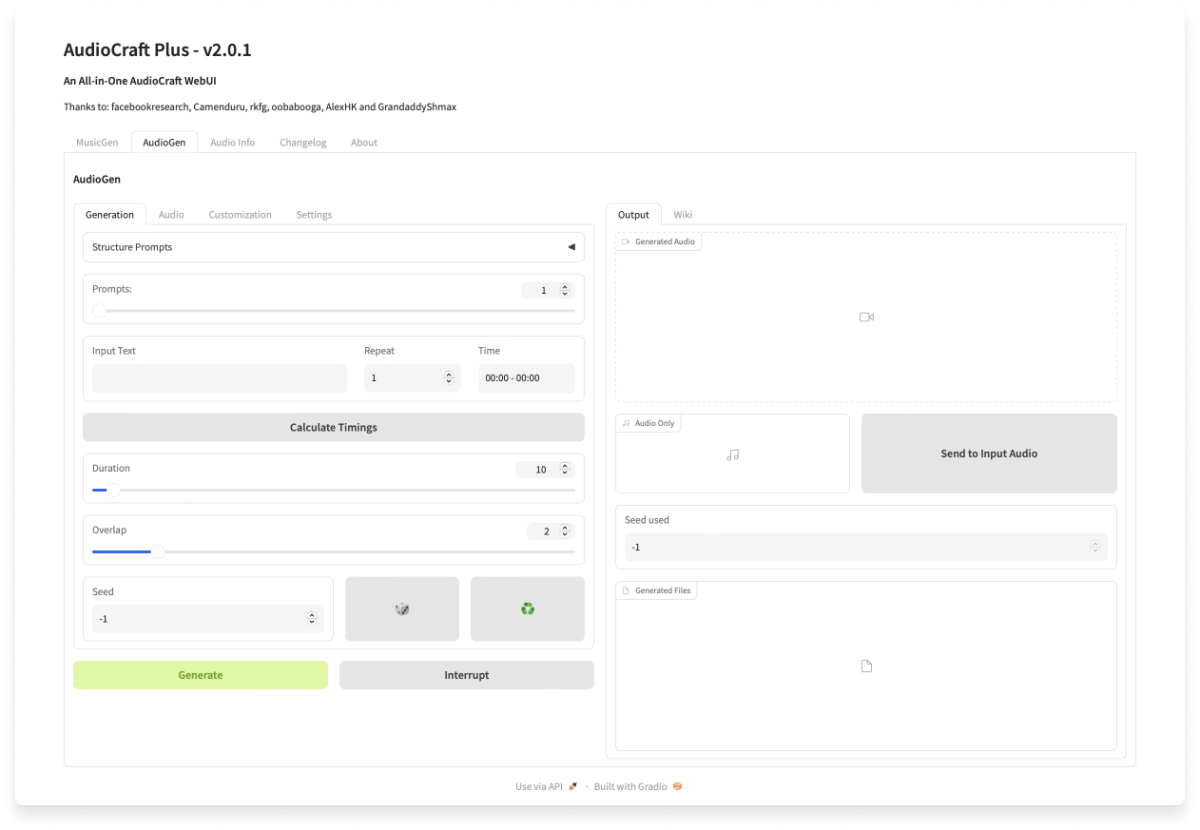Image resolution: width=1200 pixels, height=830 pixels.
Task: Click the Gradio logo in footer
Action: [677, 786]
